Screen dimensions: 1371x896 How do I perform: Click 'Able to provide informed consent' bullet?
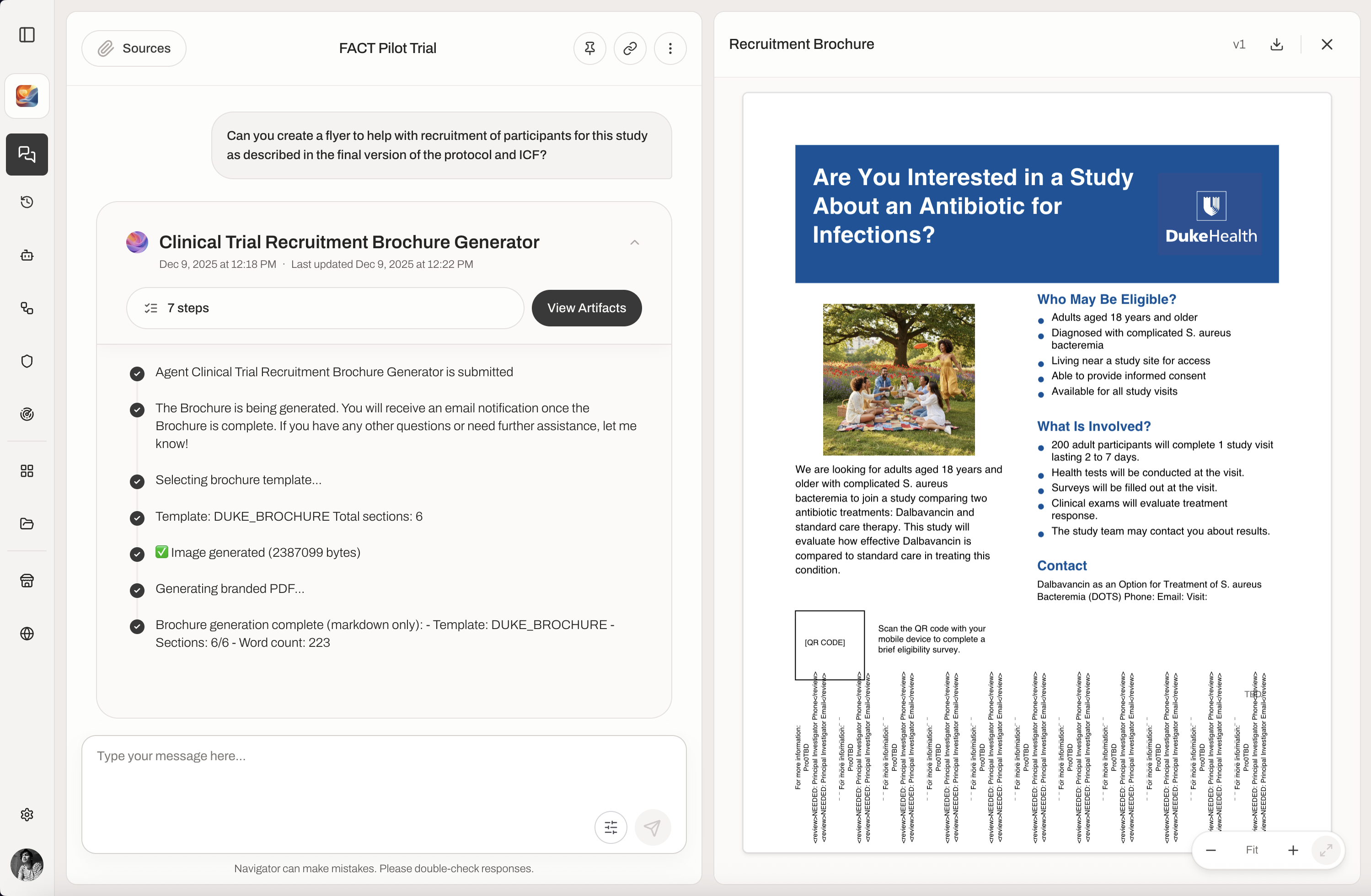pyautogui.click(x=1128, y=376)
